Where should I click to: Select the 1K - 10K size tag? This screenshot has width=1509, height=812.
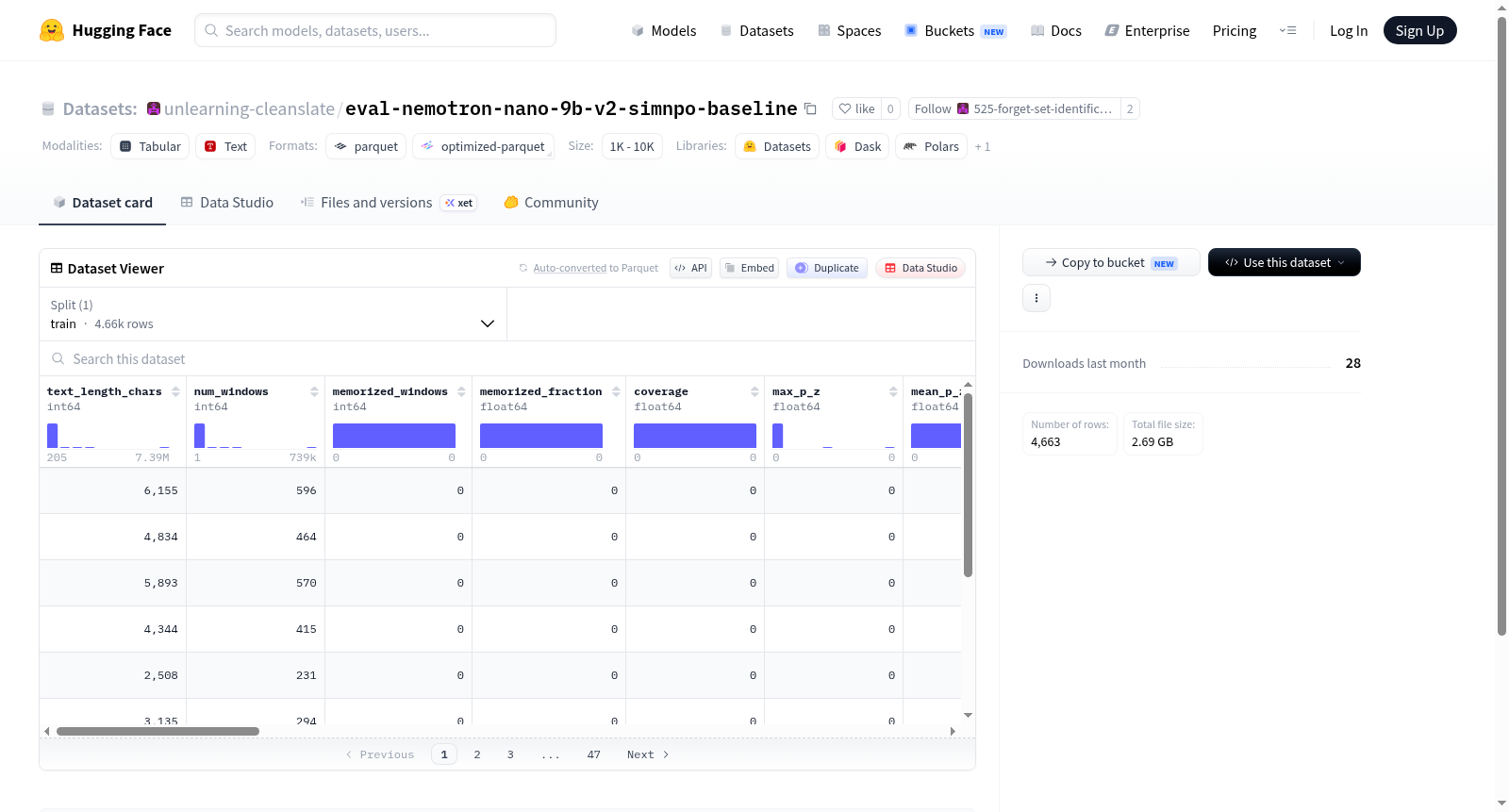[632, 146]
